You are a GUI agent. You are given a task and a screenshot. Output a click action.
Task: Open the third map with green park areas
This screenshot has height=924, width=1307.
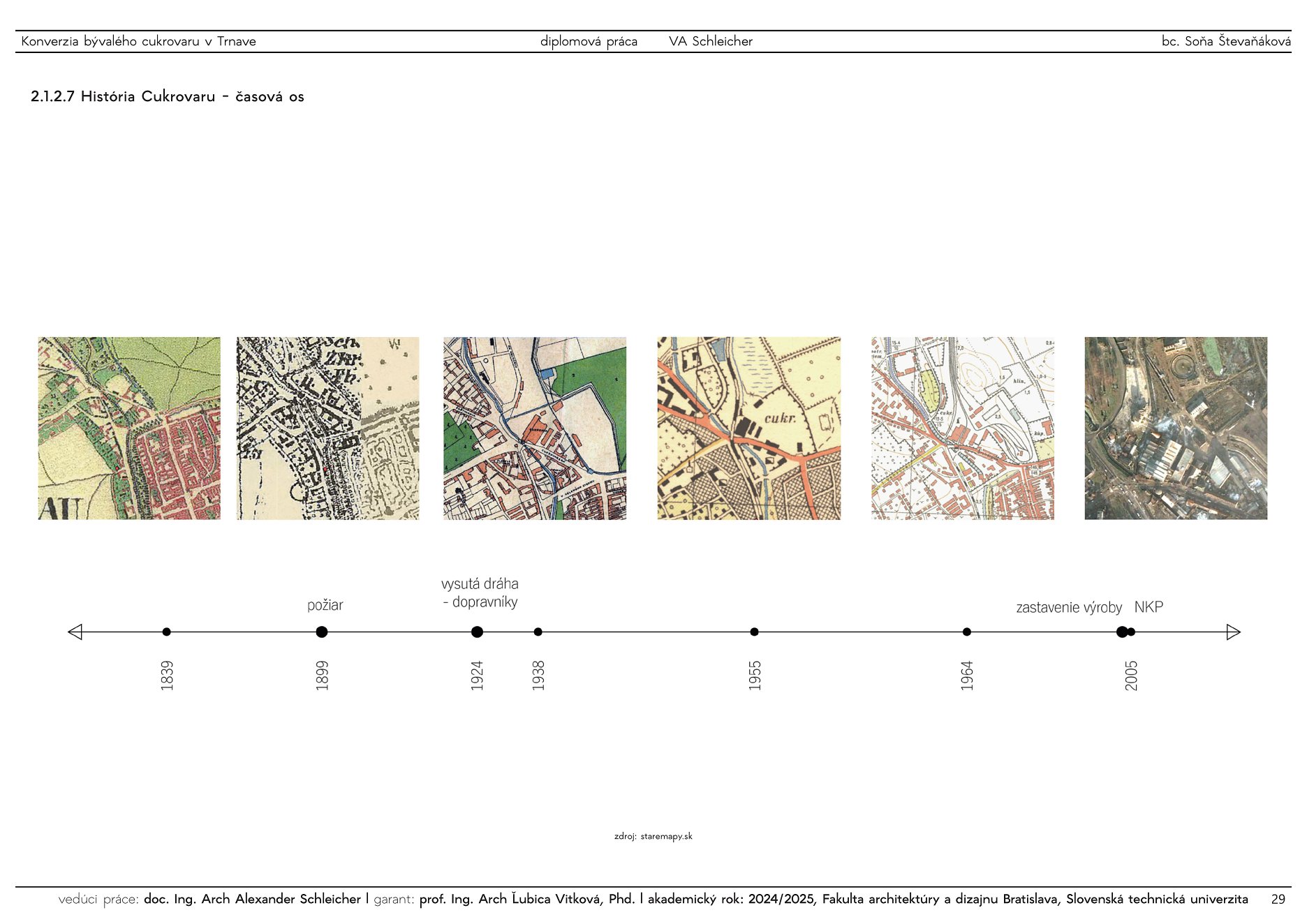point(535,429)
